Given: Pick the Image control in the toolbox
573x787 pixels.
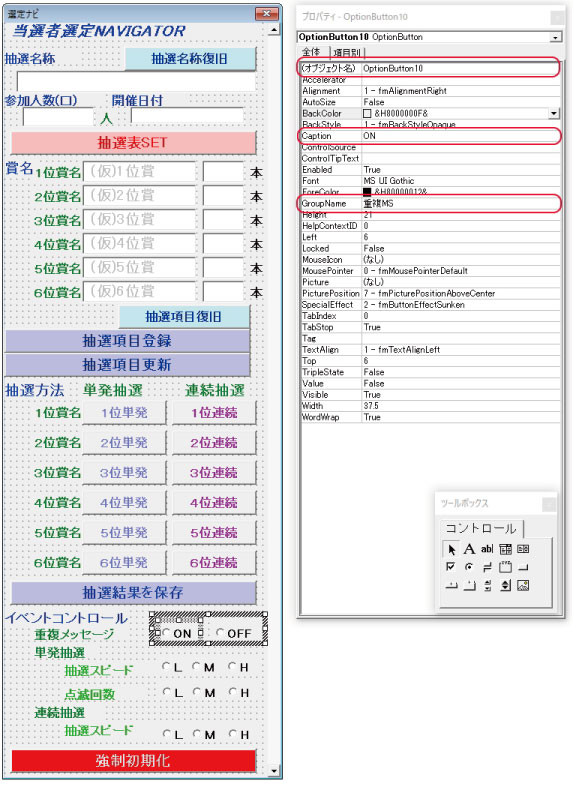Looking at the screenshot, I should pyautogui.click(x=523, y=585).
